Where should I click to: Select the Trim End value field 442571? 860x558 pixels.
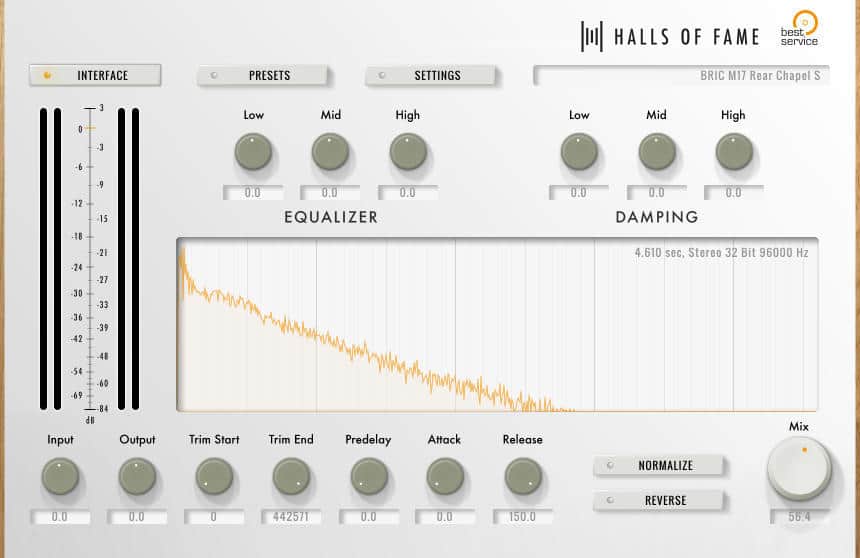[291, 517]
